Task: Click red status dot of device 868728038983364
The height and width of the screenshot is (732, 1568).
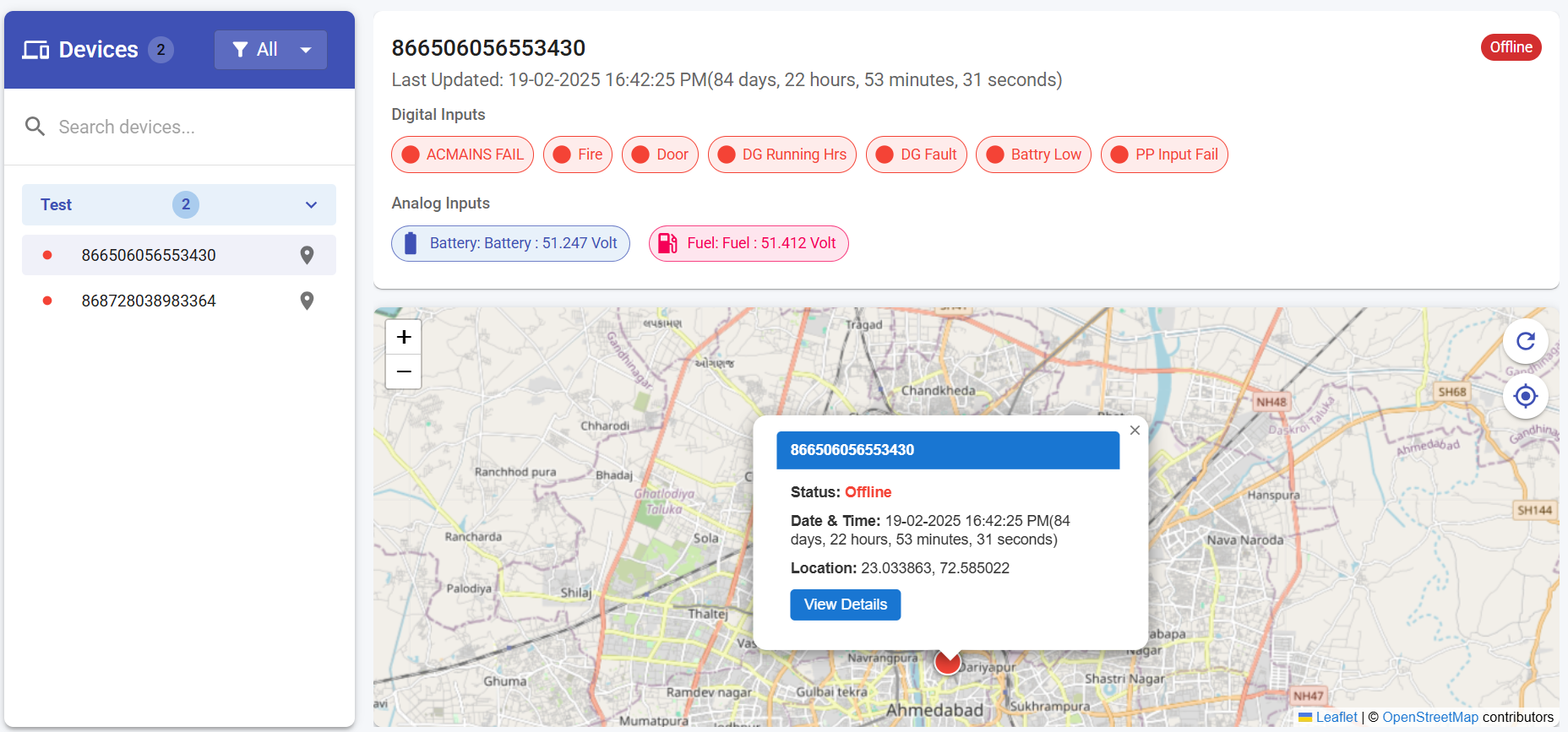Action: tap(47, 301)
